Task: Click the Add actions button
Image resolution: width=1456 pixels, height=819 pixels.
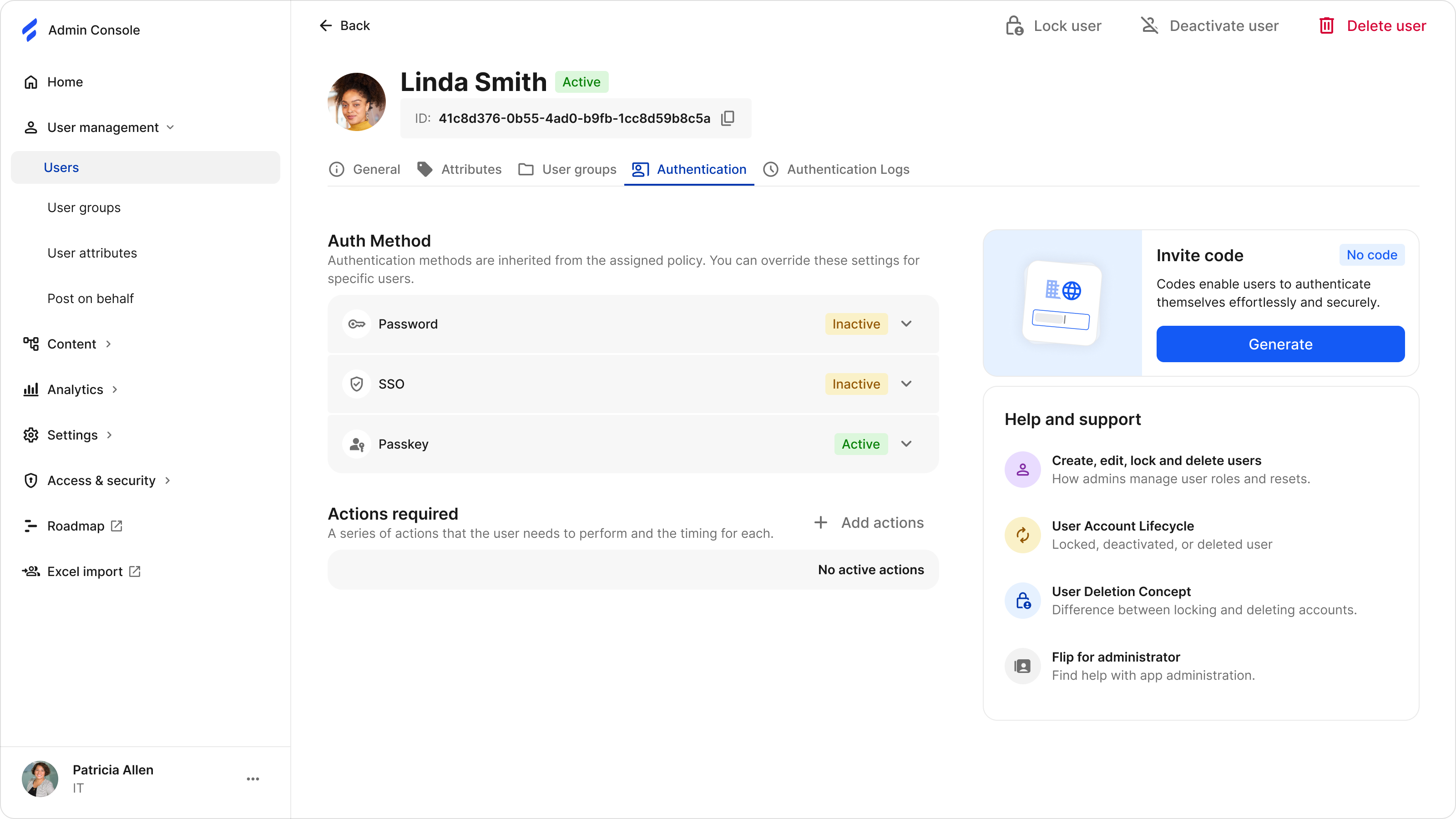Action: (869, 522)
